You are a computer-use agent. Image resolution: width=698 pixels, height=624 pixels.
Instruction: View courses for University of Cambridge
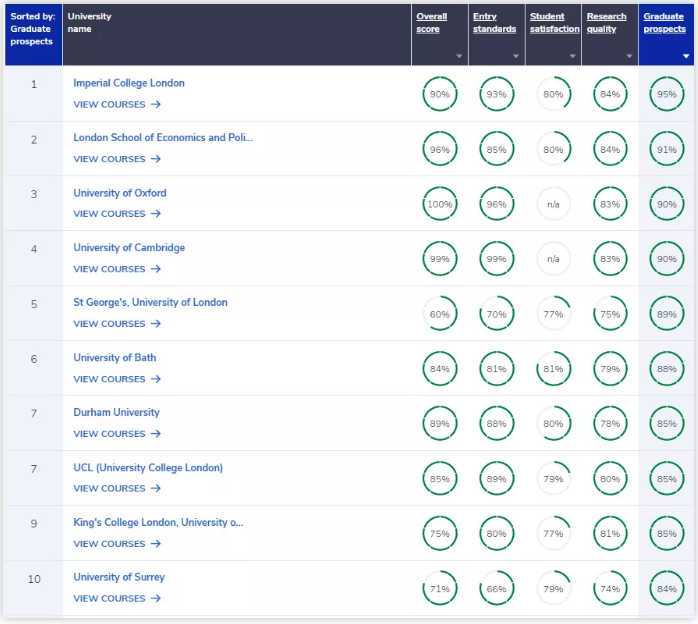click(x=117, y=269)
